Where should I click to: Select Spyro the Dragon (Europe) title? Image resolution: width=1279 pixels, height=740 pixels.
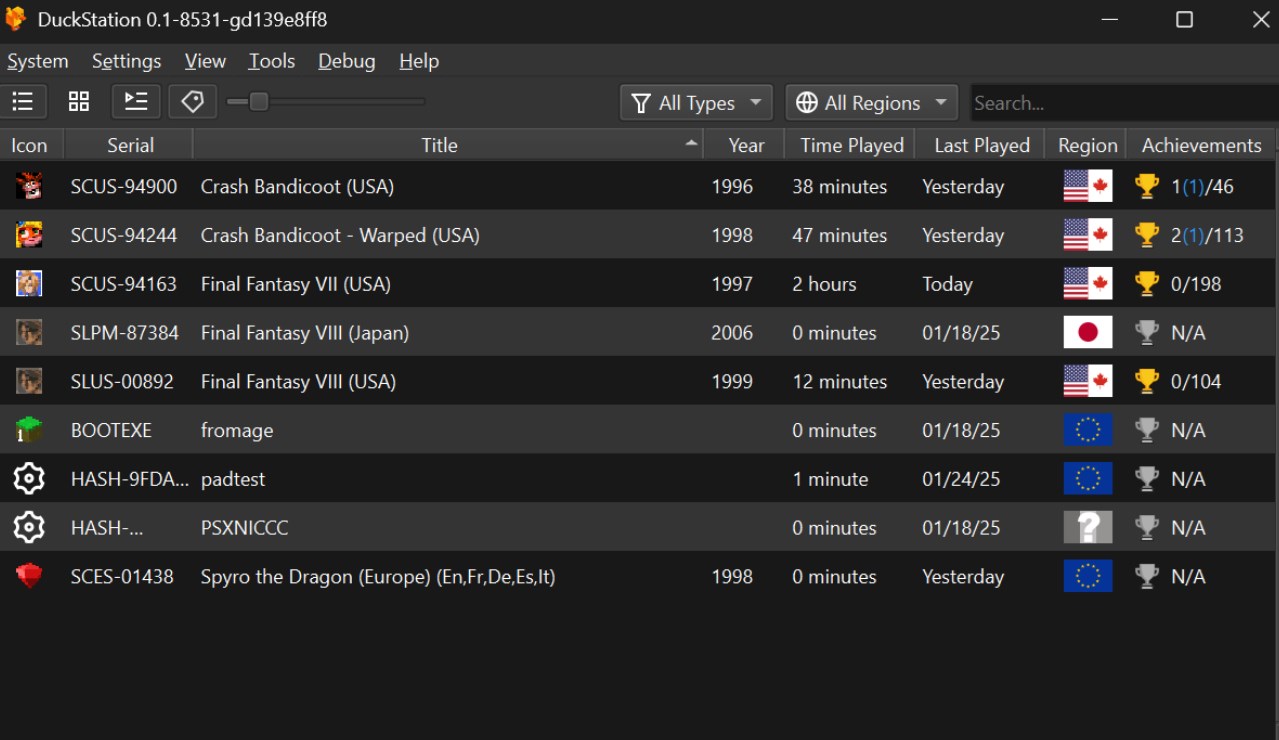click(x=378, y=577)
